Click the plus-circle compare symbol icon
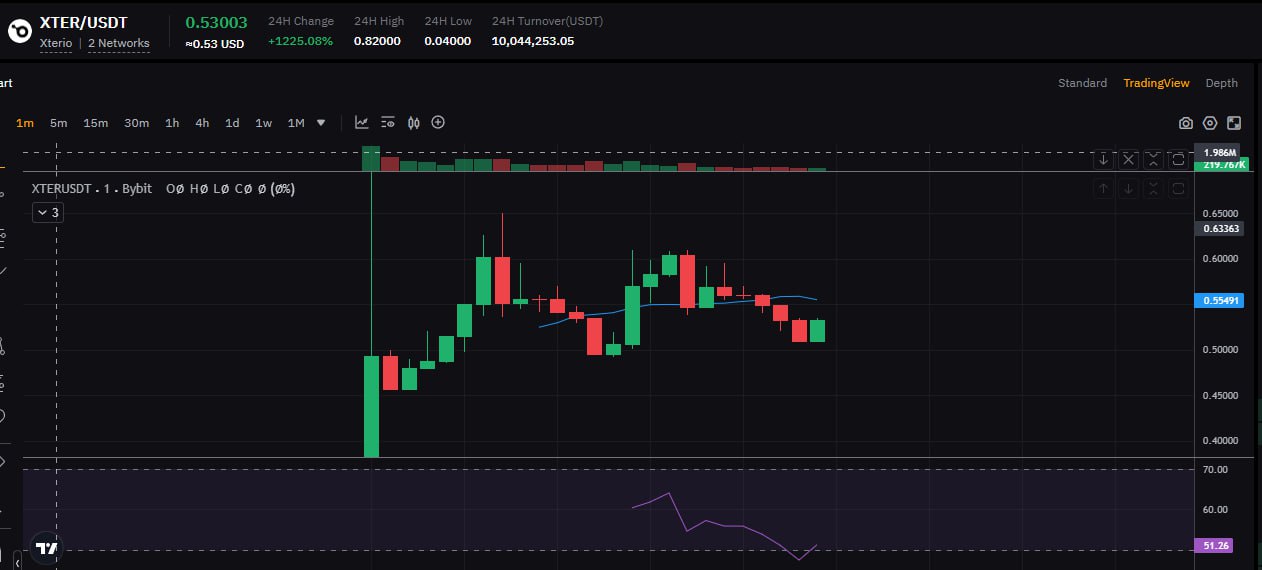1262x570 pixels. pos(438,123)
